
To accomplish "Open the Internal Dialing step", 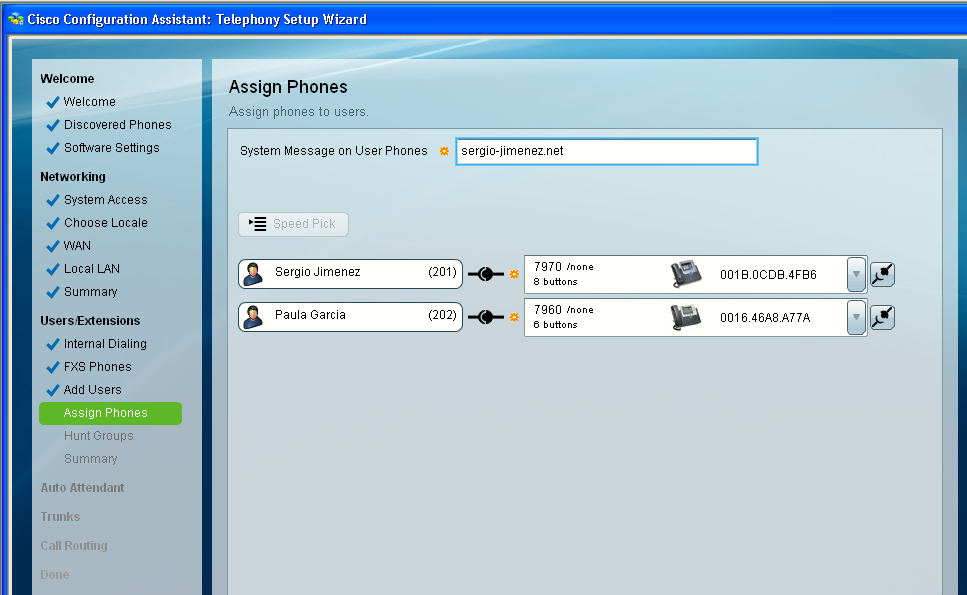I will click(x=105, y=343).
